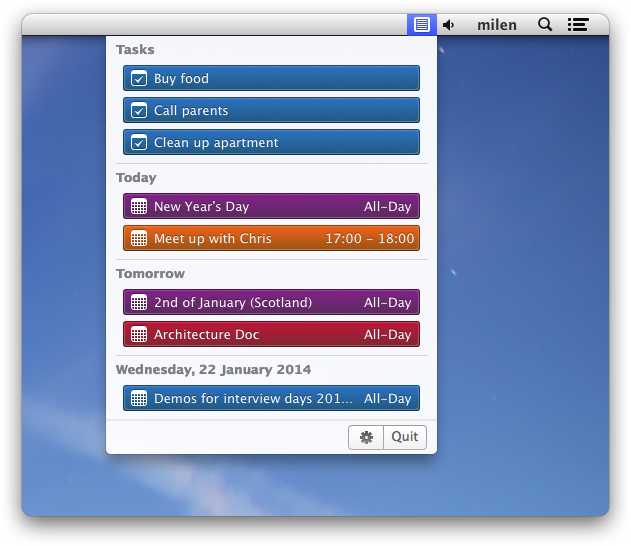The width and height of the screenshot is (631, 546).
Task: Open Demos for interview days event
Action: tap(271, 398)
